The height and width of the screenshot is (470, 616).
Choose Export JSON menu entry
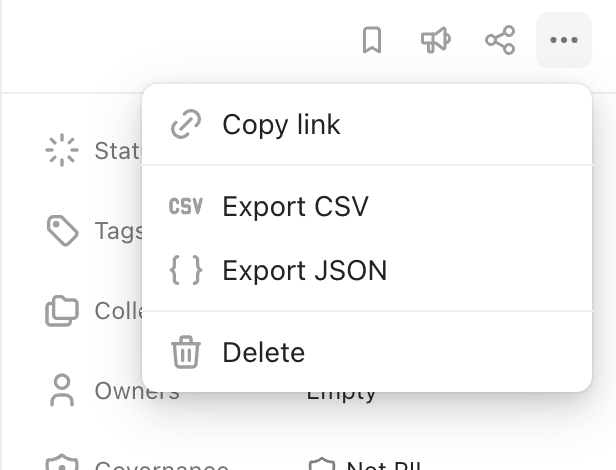point(367,270)
